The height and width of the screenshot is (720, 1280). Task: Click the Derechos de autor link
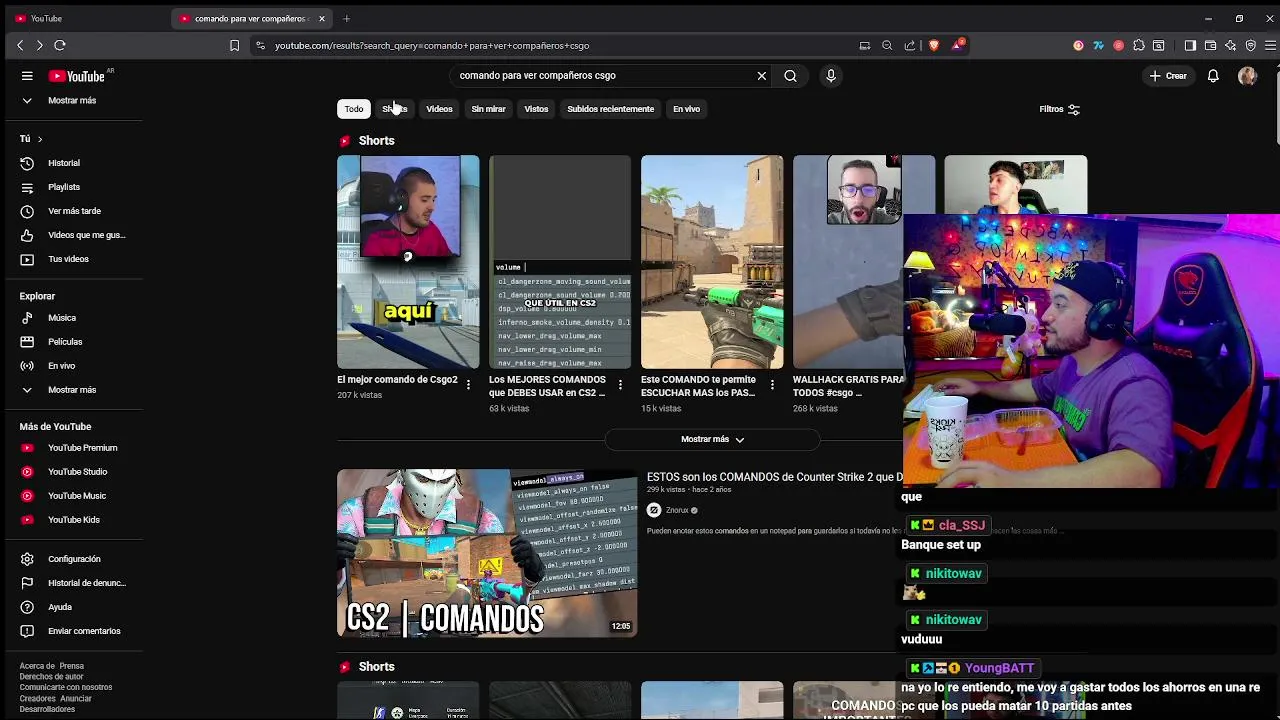(51, 677)
